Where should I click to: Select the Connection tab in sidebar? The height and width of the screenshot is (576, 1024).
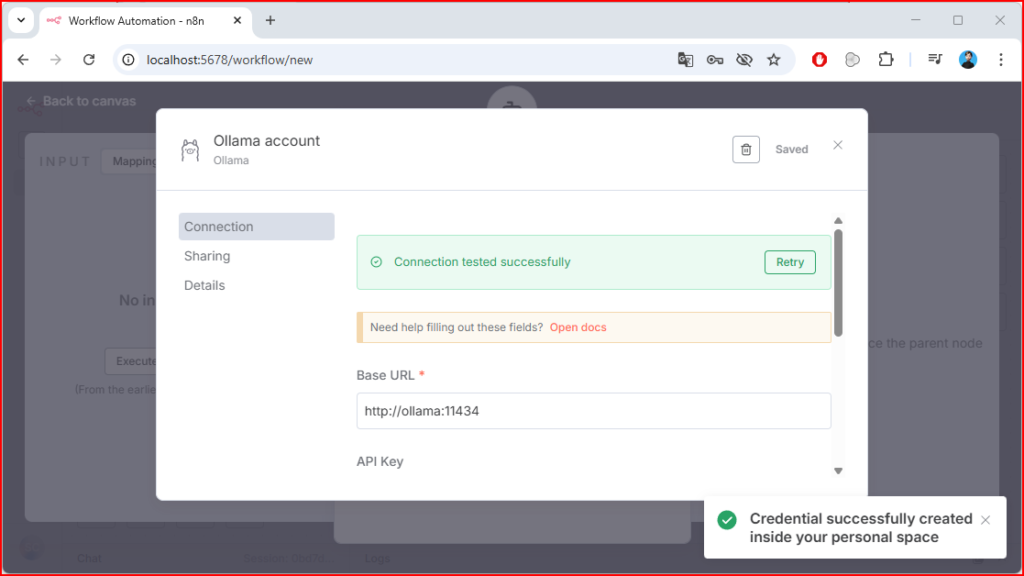256,227
